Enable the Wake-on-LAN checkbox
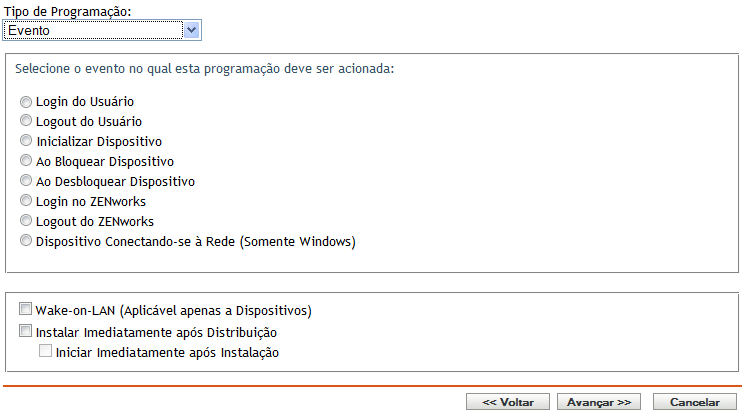 click(26, 310)
